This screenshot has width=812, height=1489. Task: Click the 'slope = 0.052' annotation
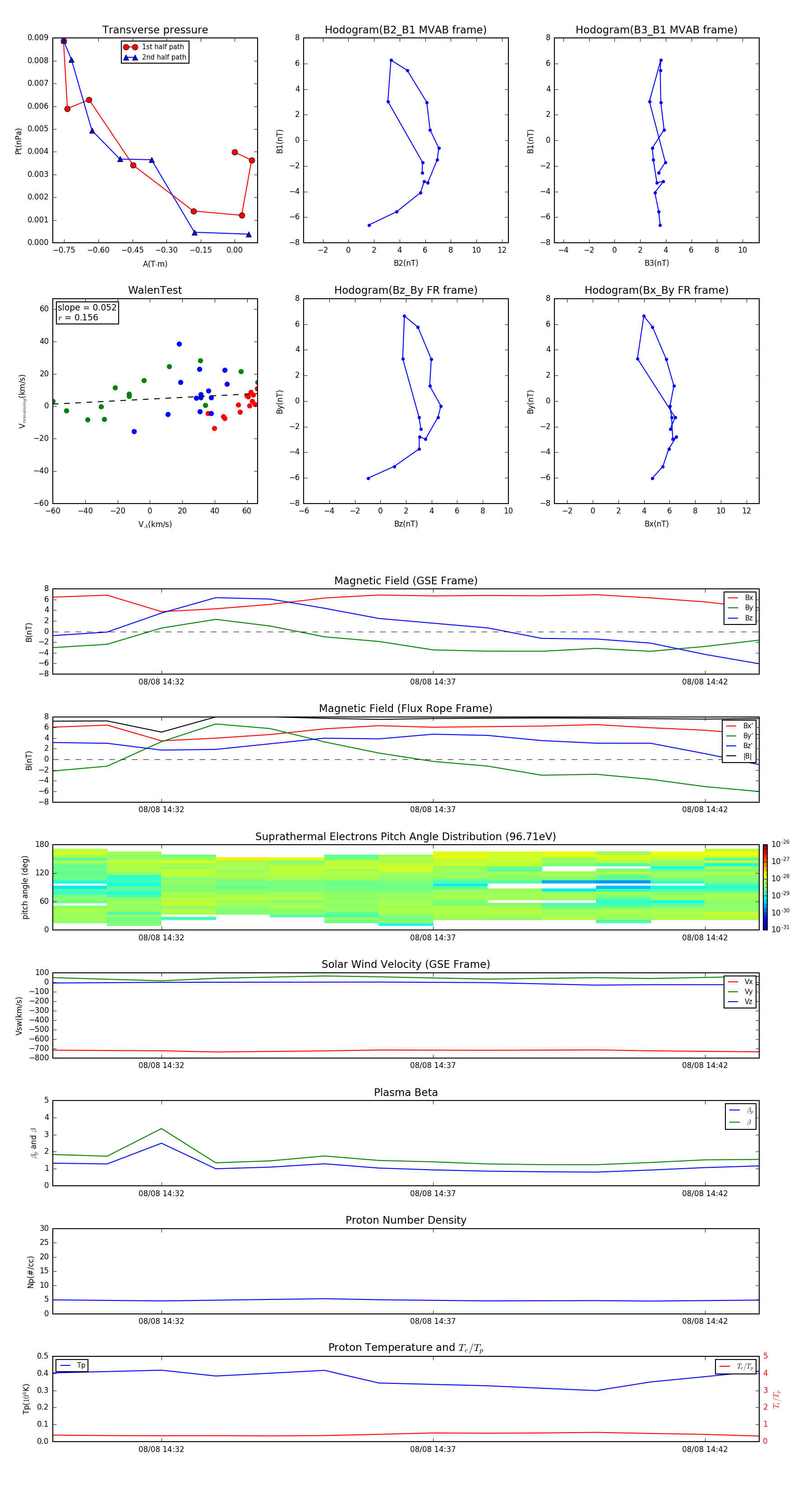point(87,308)
